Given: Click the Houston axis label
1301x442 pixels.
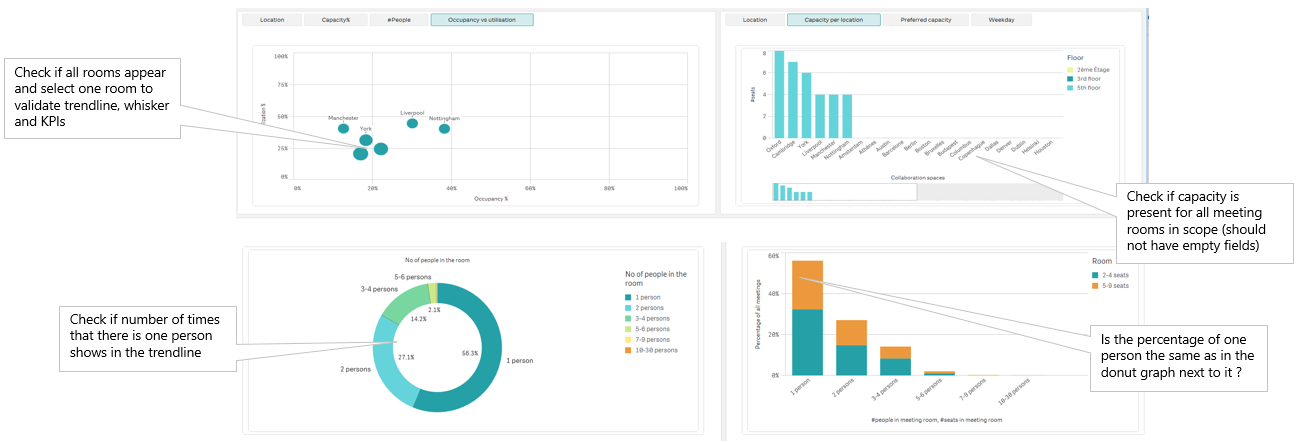Looking at the screenshot, I should click(1044, 148).
